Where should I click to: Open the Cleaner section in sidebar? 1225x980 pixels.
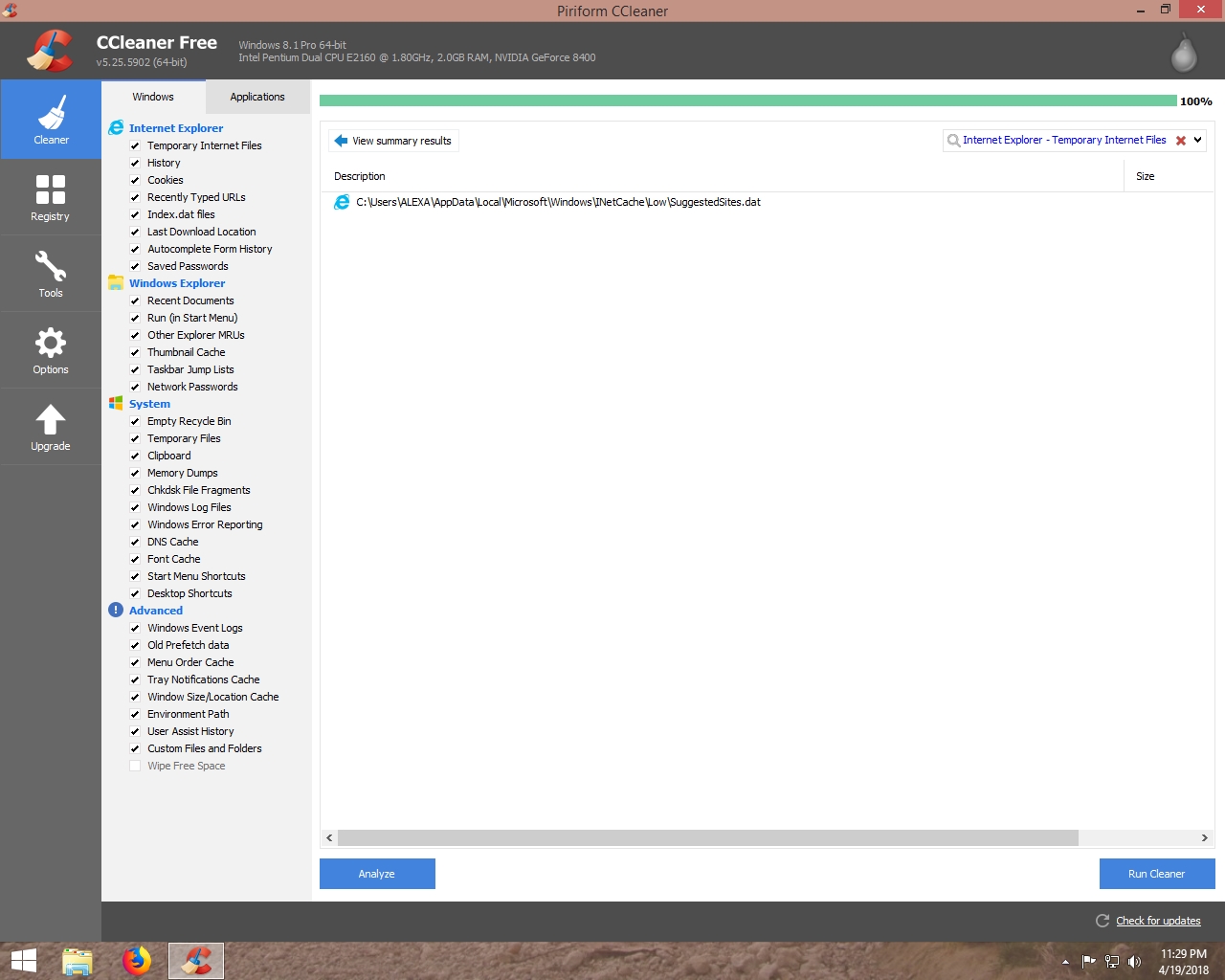(51, 120)
